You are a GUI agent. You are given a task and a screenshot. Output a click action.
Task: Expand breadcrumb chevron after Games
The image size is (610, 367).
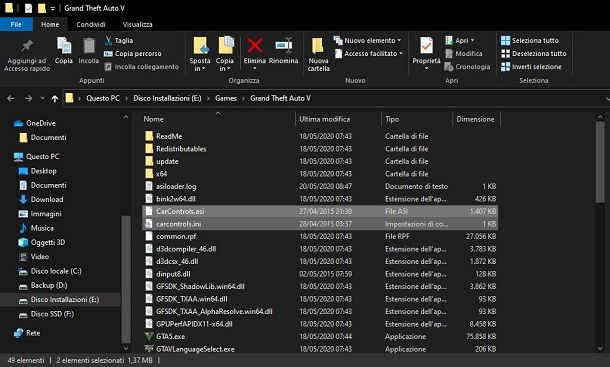(x=244, y=99)
